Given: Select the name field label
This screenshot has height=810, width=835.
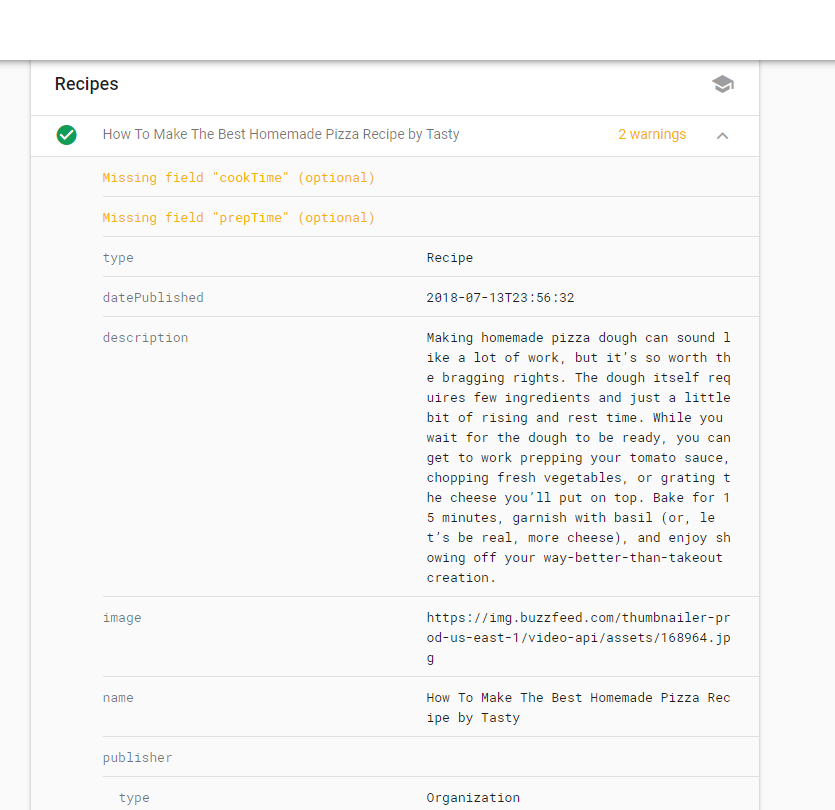Looking at the screenshot, I should 118,698.
